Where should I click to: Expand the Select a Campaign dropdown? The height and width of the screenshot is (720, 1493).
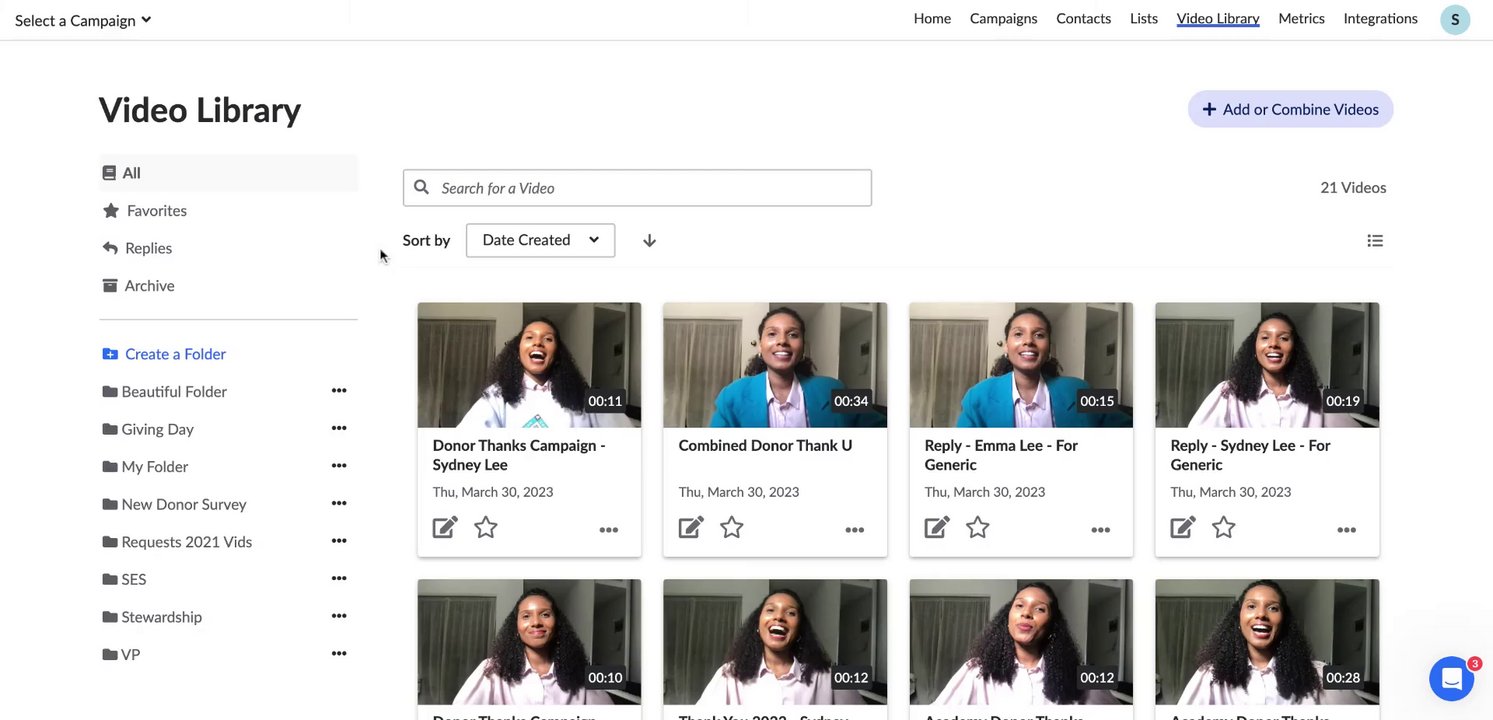click(83, 20)
